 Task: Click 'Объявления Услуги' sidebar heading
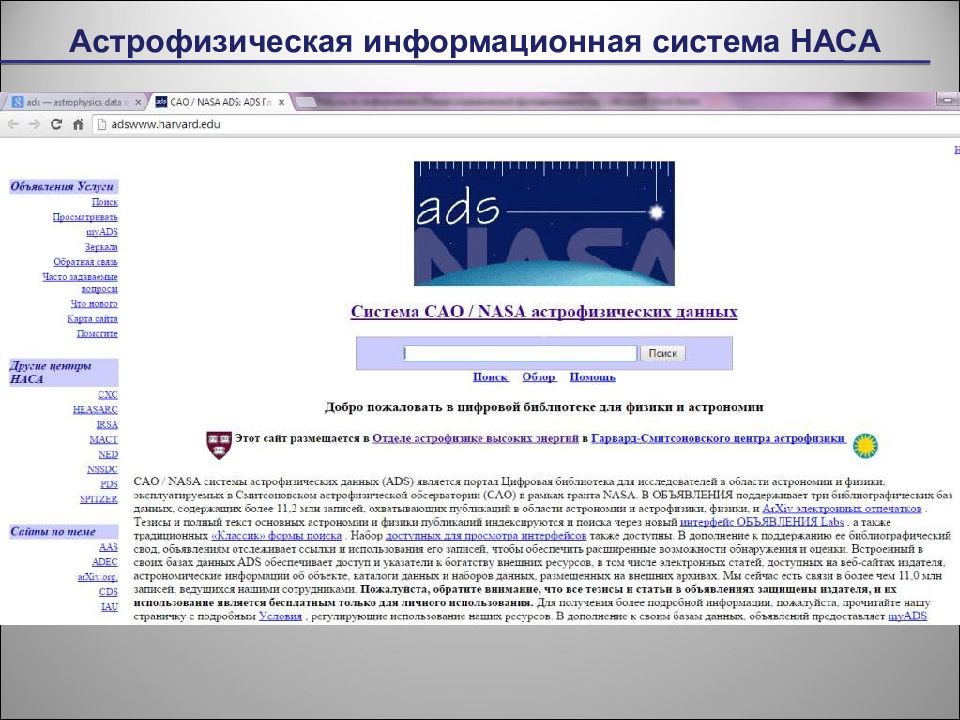(x=62, y=187)
